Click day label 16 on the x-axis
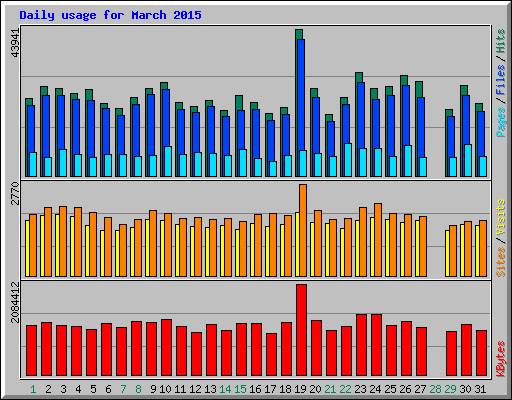 255,389
